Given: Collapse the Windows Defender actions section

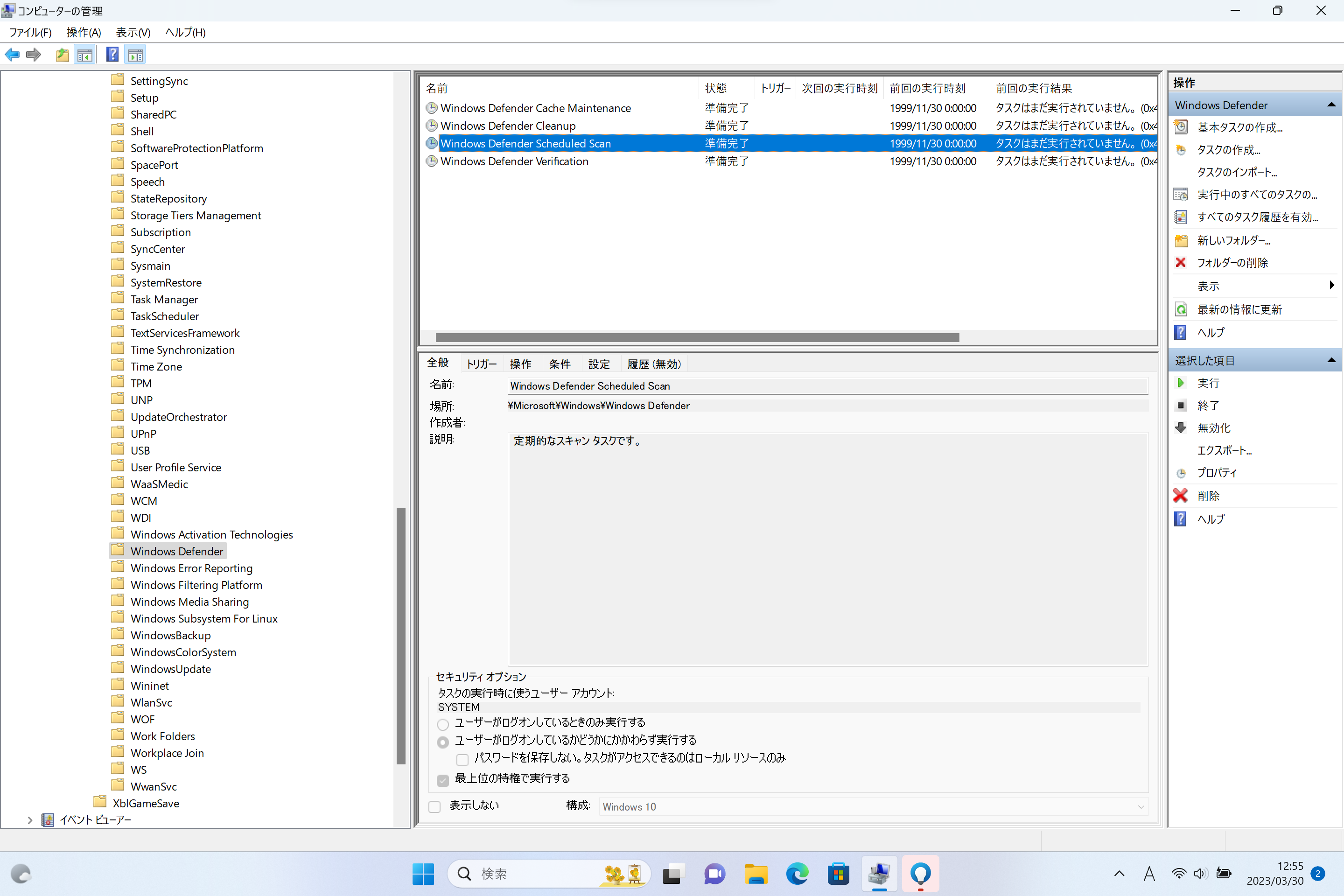Looking at the screenshot, I should (1331, 105).
